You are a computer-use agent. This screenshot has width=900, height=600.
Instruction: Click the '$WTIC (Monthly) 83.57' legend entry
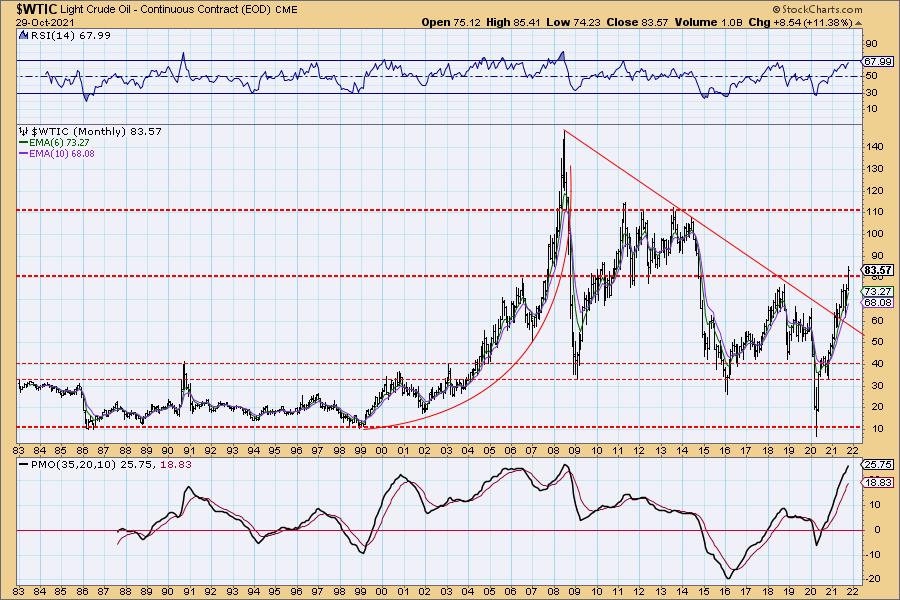(96, 131)
